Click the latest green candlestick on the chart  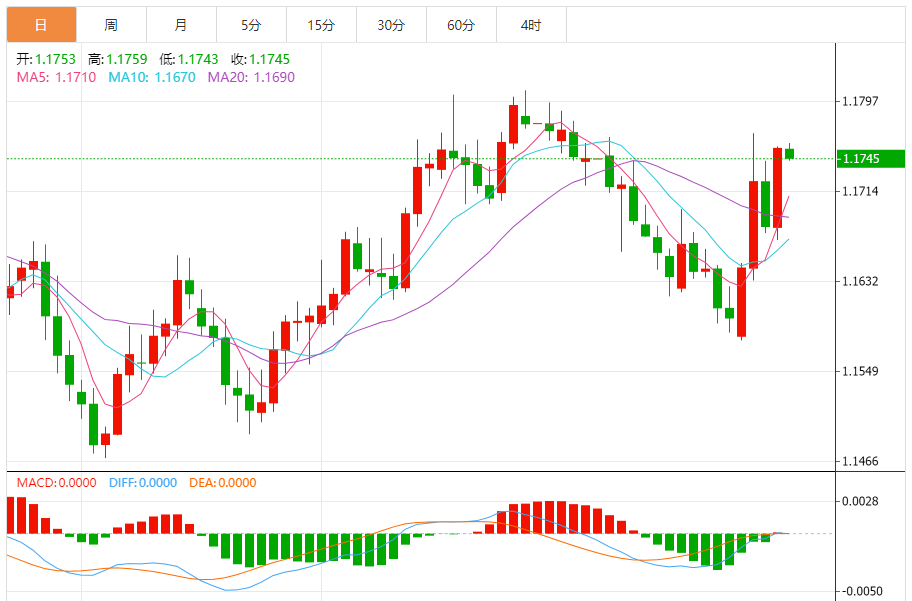(x=789, y=153)
